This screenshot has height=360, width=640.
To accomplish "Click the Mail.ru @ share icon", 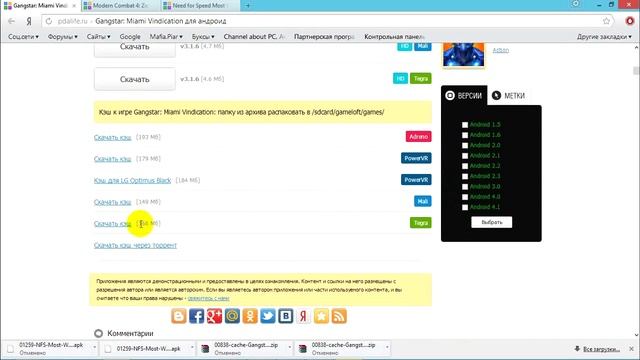I will [232, 316].
